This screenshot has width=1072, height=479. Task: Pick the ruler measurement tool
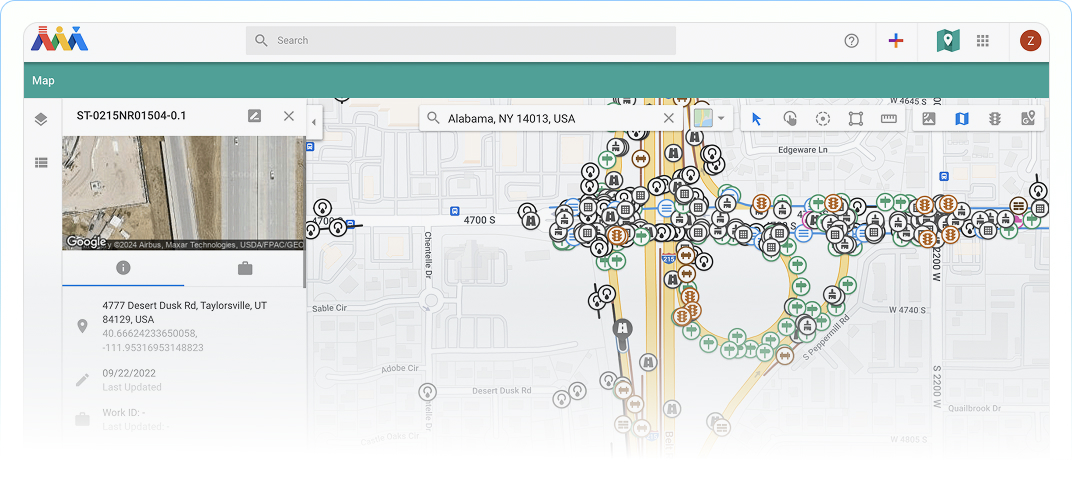click(x=888, y=118)
